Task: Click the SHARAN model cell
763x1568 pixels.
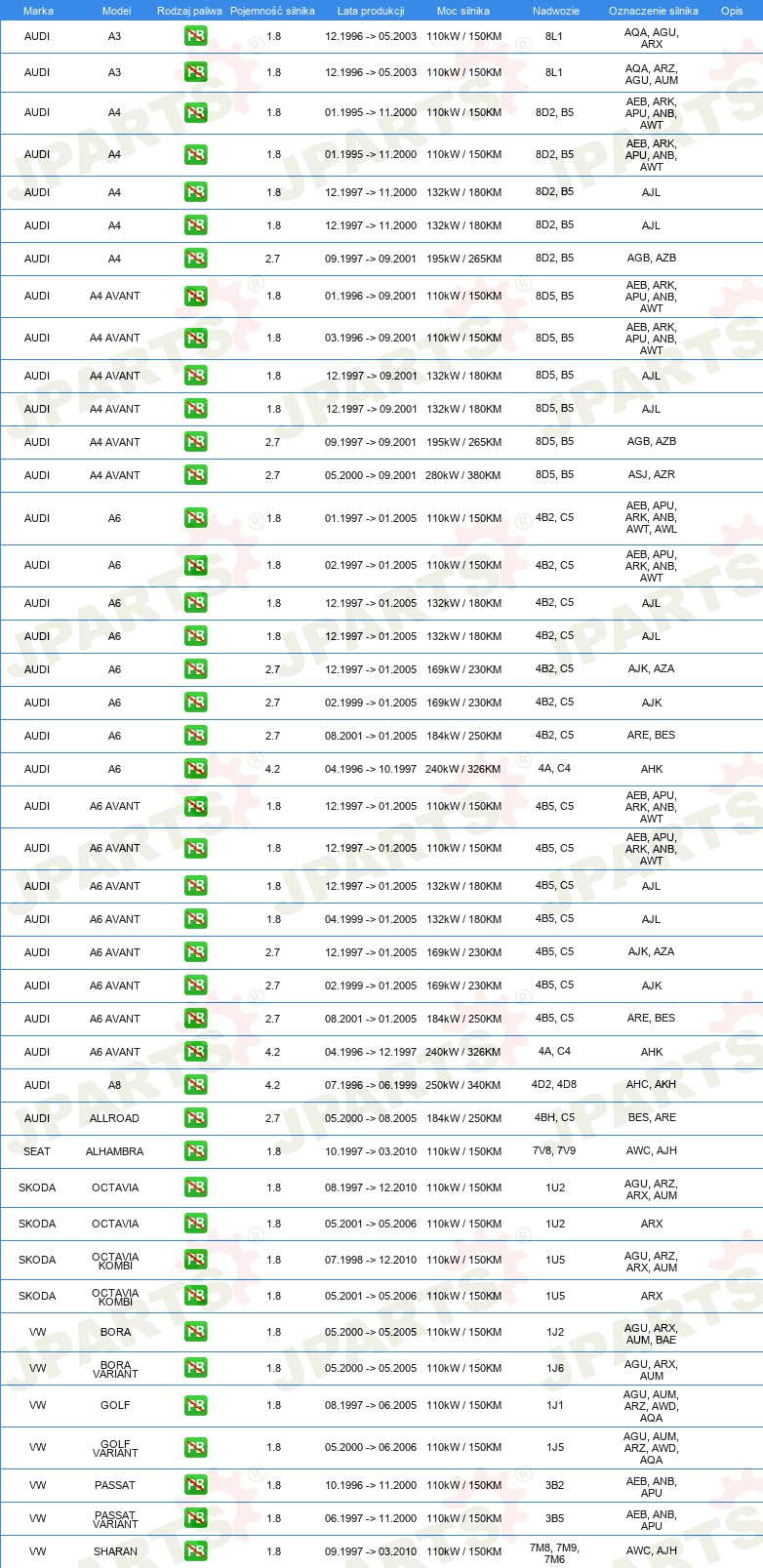Action: click(x=115, y=1551)
